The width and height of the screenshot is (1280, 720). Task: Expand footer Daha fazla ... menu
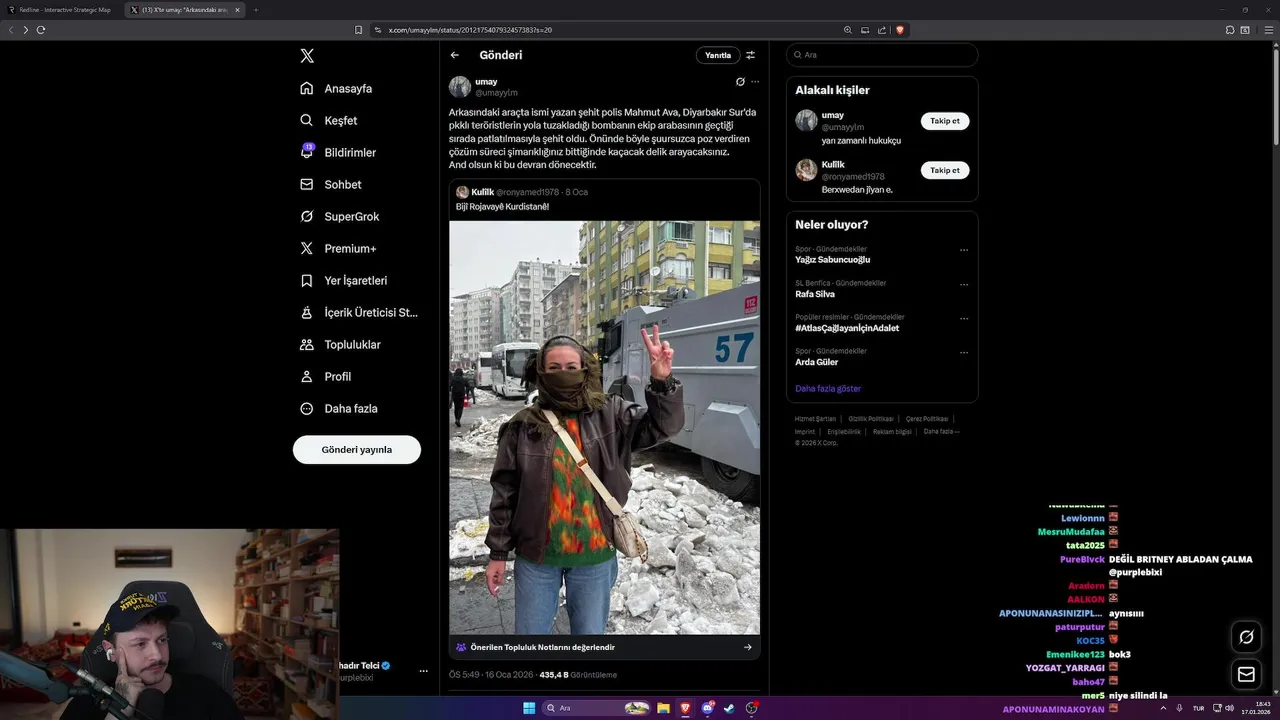click(942, 431)
